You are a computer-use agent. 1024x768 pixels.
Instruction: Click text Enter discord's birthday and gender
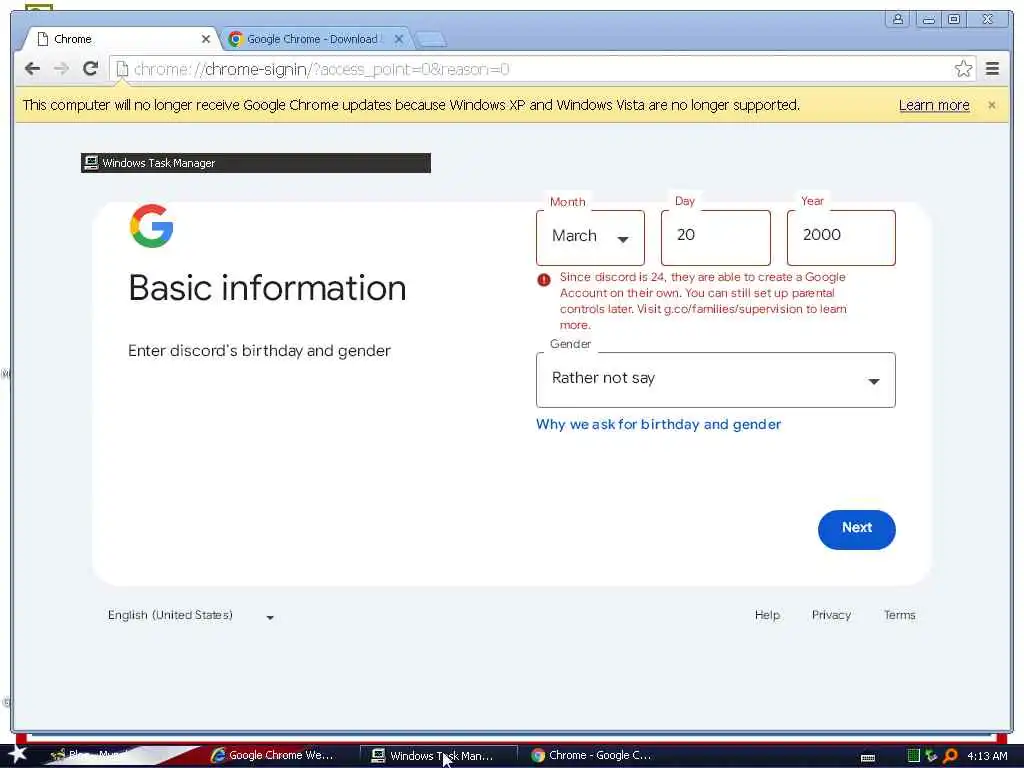[259, 351]
